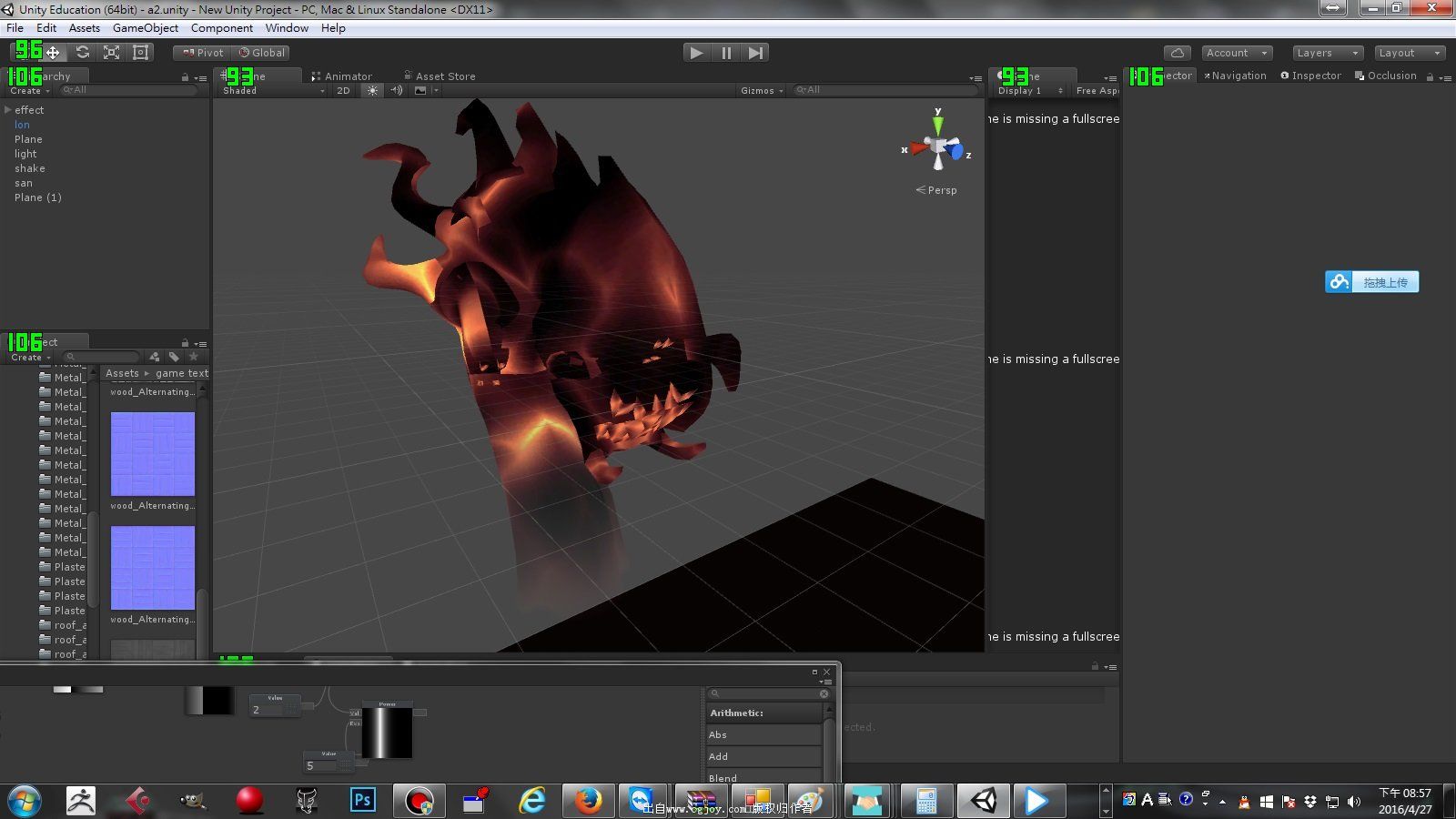
Task: Open the Component menu
Action: (x=222, y=28)
